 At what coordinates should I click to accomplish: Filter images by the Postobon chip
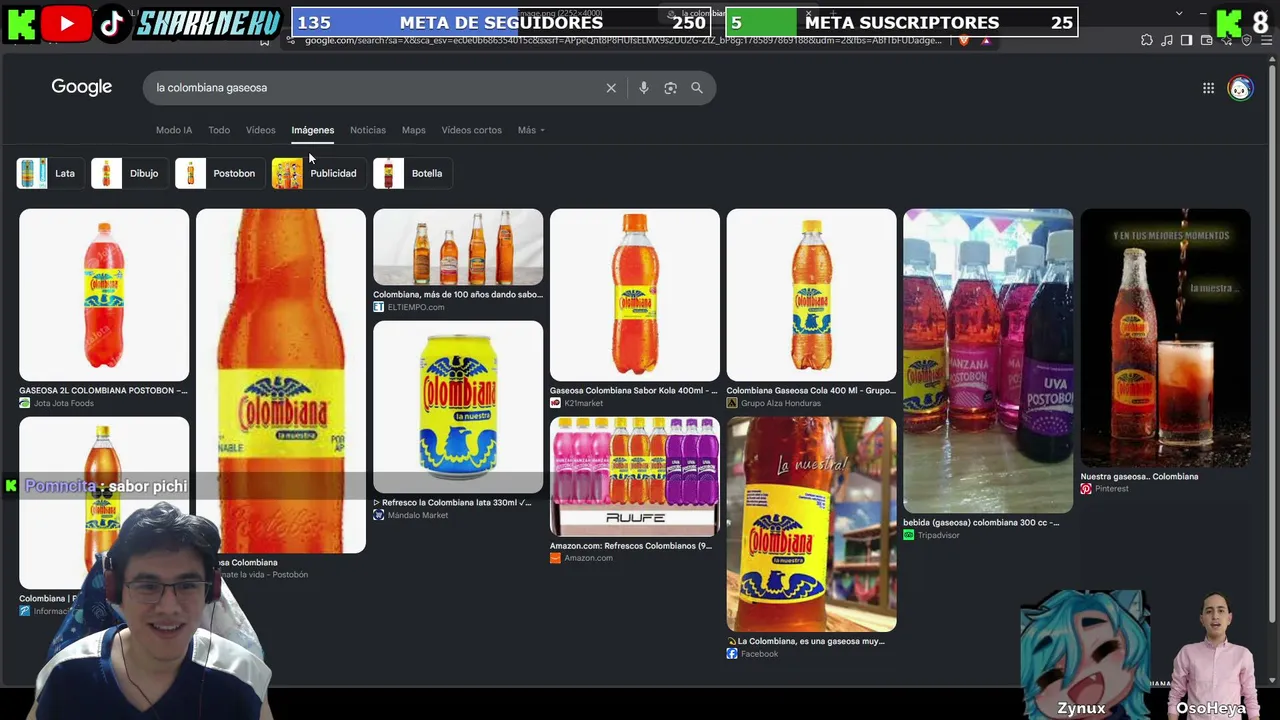[219, 173]
